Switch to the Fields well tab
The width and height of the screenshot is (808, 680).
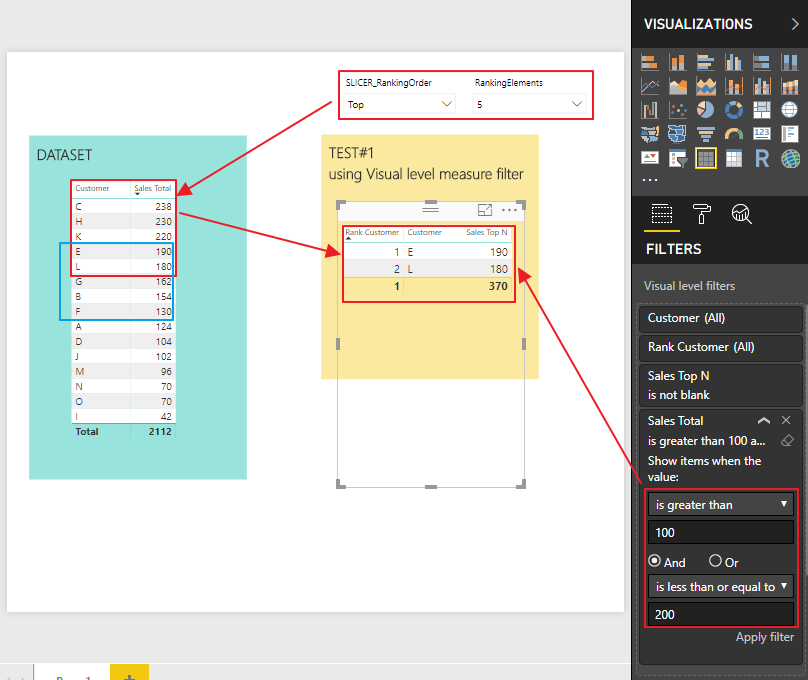tap(662, 214)
